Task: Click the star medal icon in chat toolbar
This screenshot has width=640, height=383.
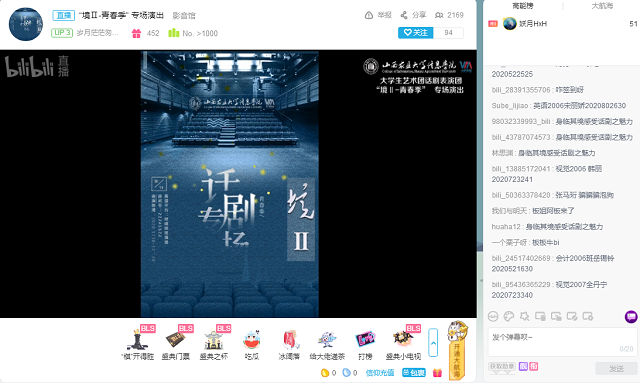Action: (524, 316)
